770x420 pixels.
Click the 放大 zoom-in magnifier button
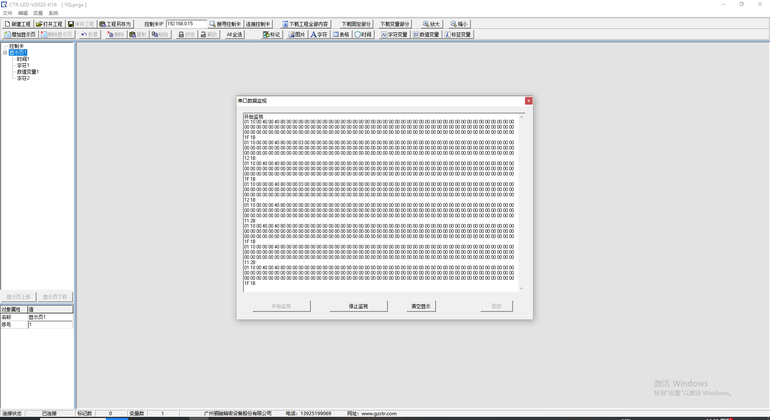[432, 24]
